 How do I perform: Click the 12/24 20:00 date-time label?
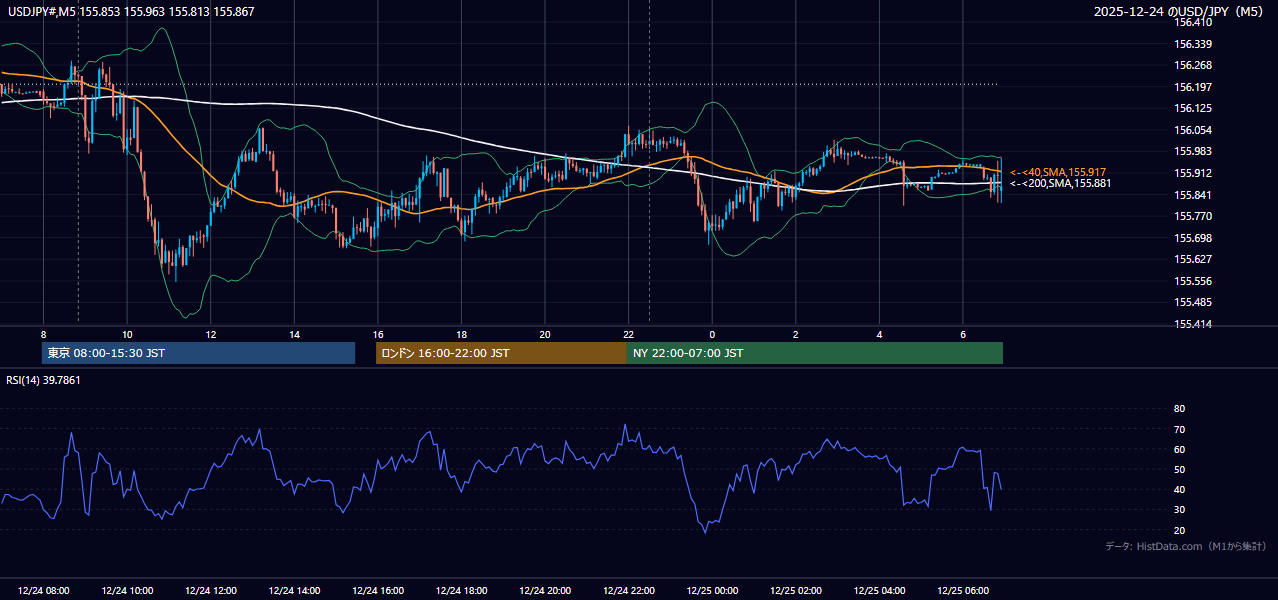point(545,591)
